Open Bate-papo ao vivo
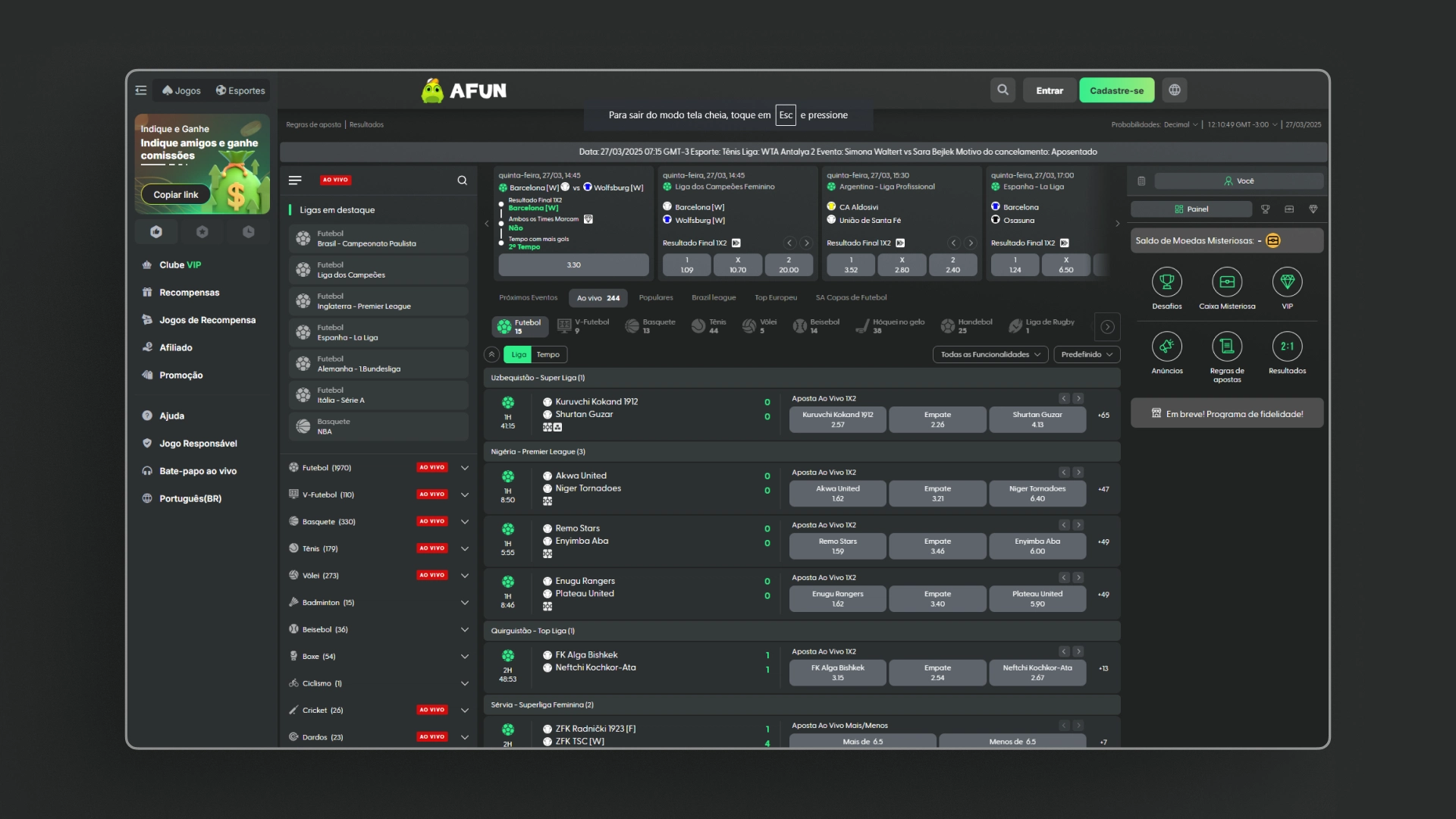The height and width of the screenshot is (819, 1456). (197, 472)
